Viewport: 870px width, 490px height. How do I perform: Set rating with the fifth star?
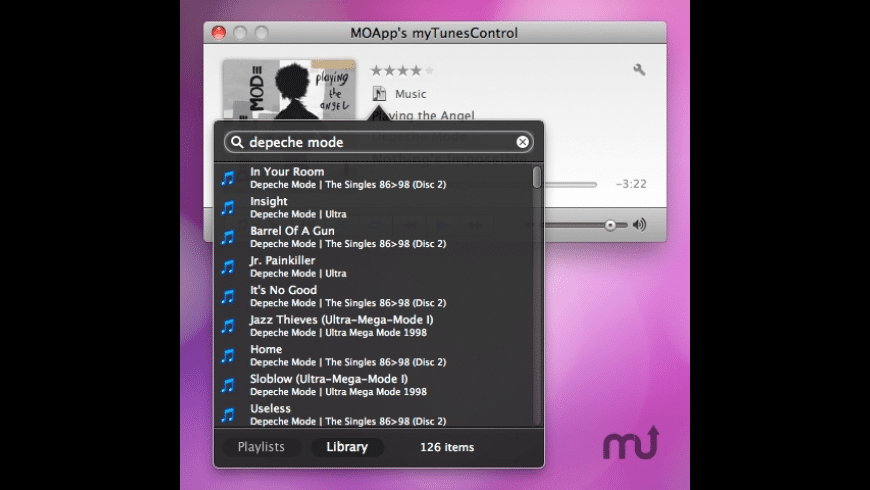[429, 70]
